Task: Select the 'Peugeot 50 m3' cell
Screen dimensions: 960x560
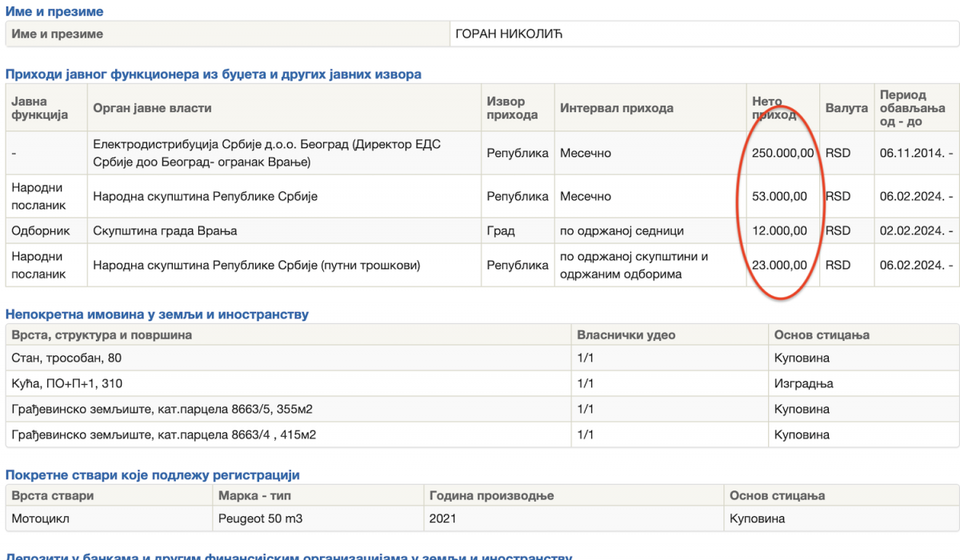Action: [318, 518]
